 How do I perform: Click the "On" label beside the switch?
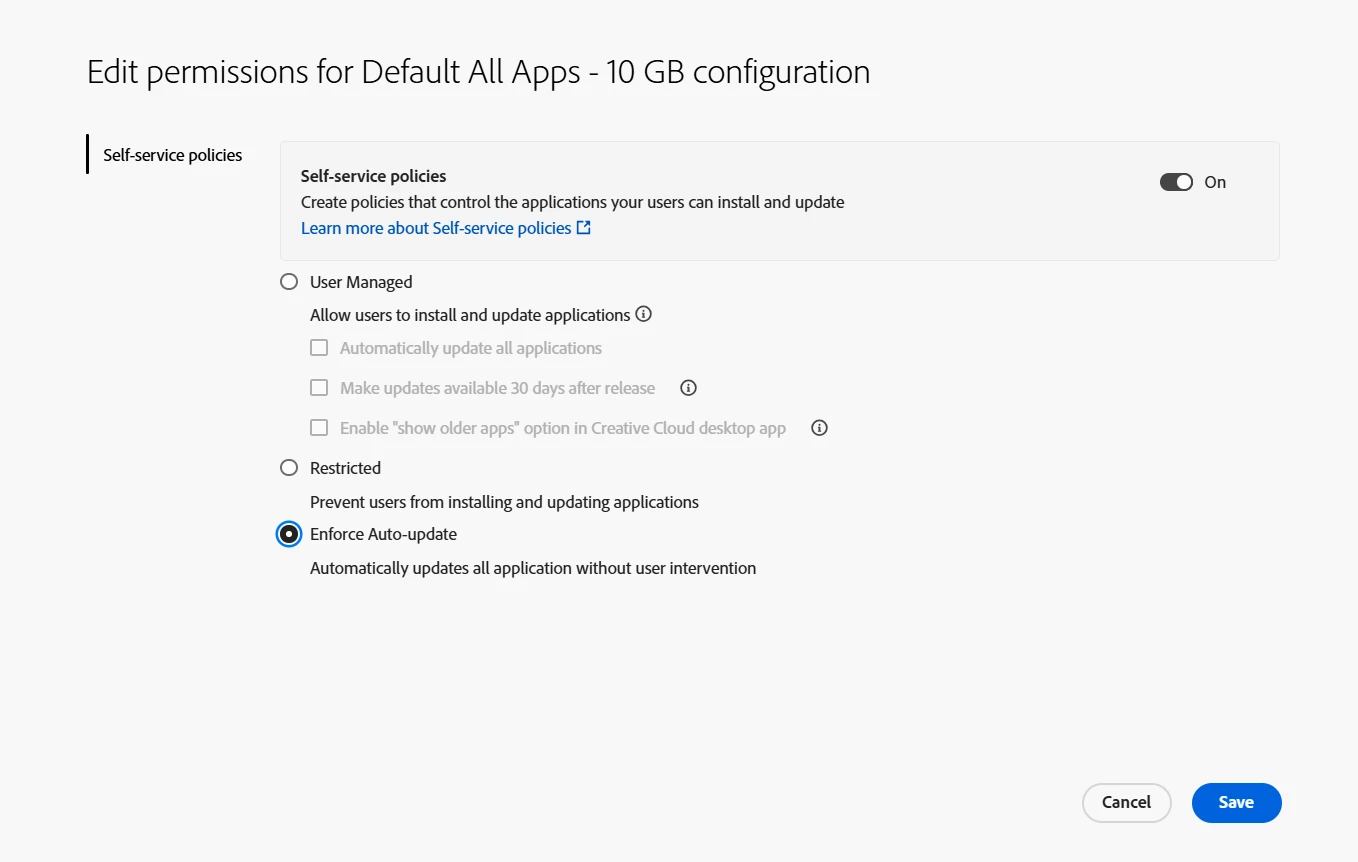[1215, 182]
